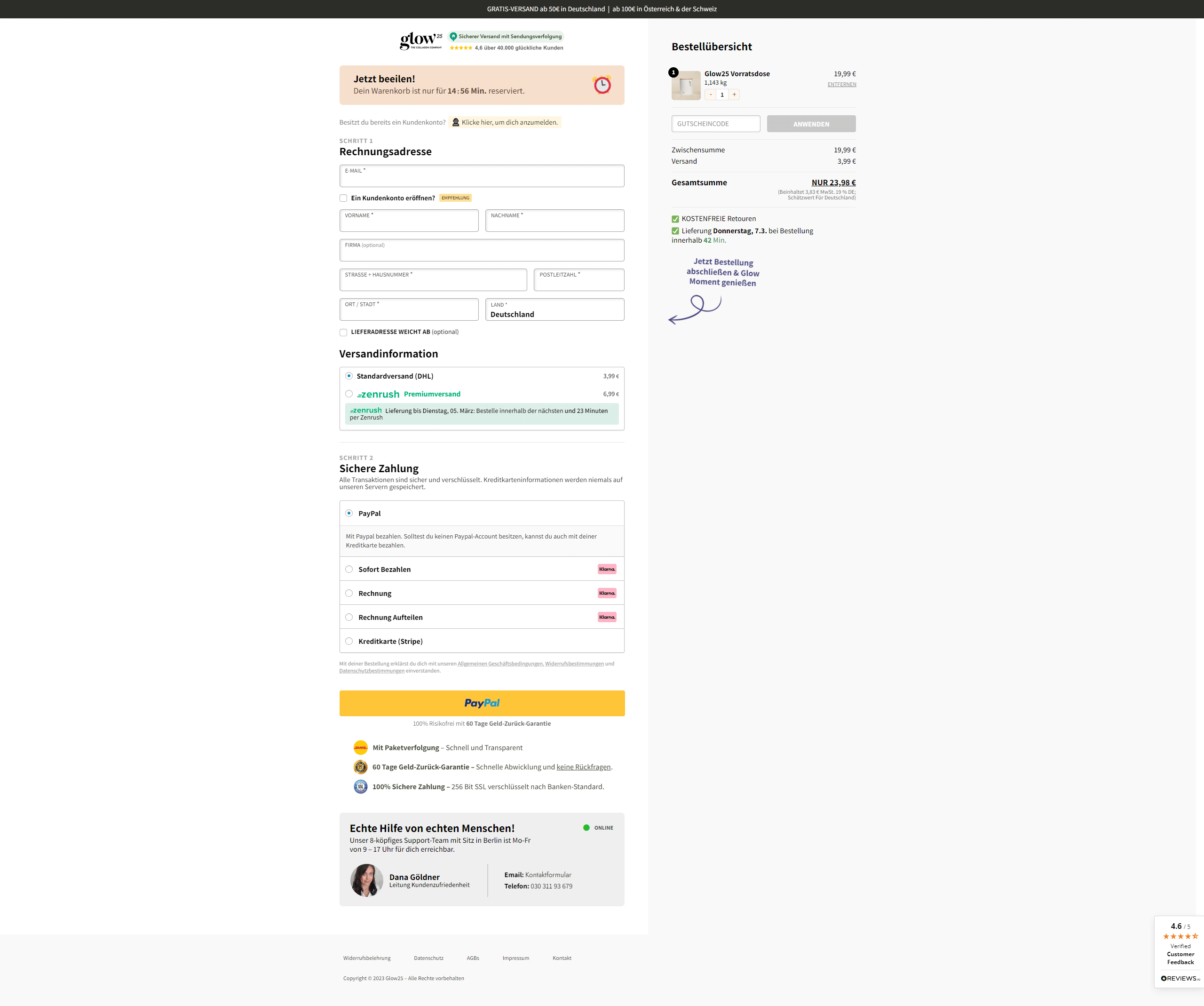Choose the Kreditkarte (Stripe) payment option
The height and width of the screenshot is (1006, 1204).
pos(349,642)
